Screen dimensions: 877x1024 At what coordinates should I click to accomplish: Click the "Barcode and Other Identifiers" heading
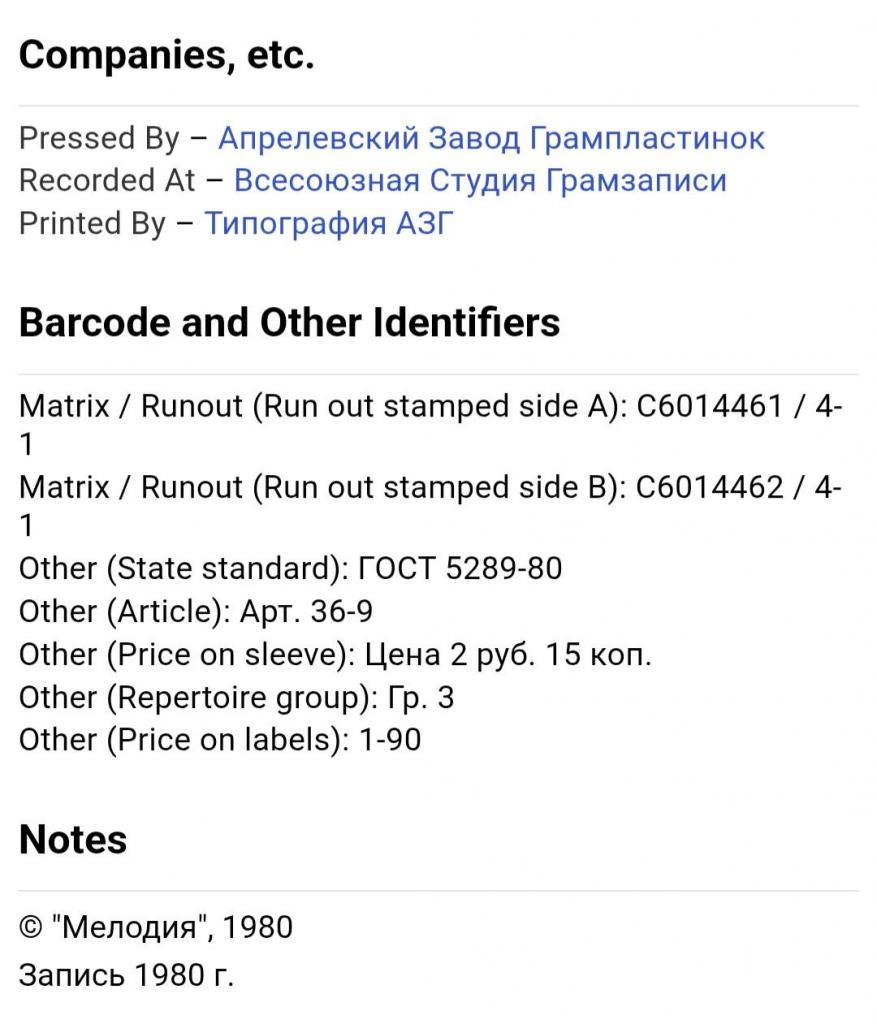click(x=289, y=323)
